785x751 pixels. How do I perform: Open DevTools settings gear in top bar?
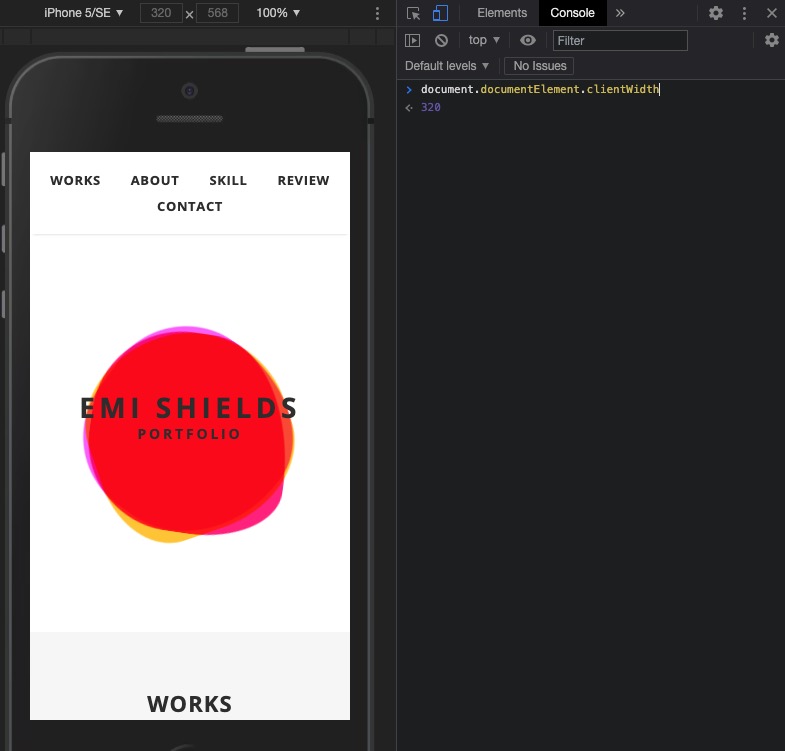716,13
